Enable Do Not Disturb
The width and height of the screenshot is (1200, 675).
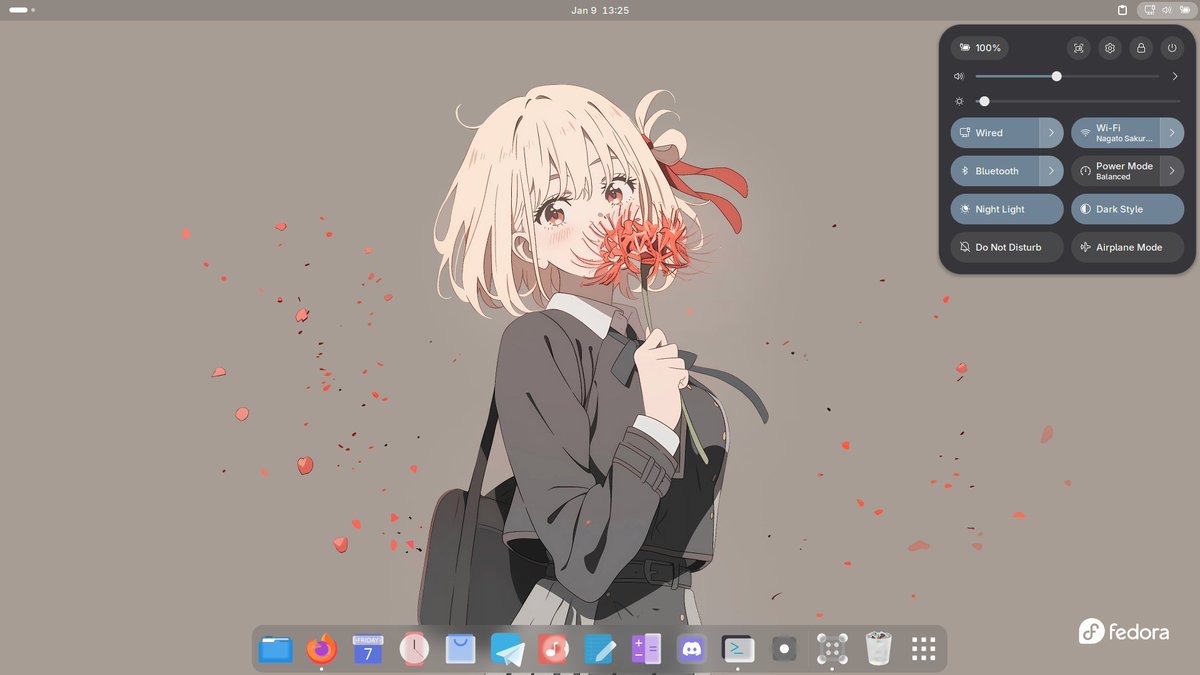[x=1007, y=247]
